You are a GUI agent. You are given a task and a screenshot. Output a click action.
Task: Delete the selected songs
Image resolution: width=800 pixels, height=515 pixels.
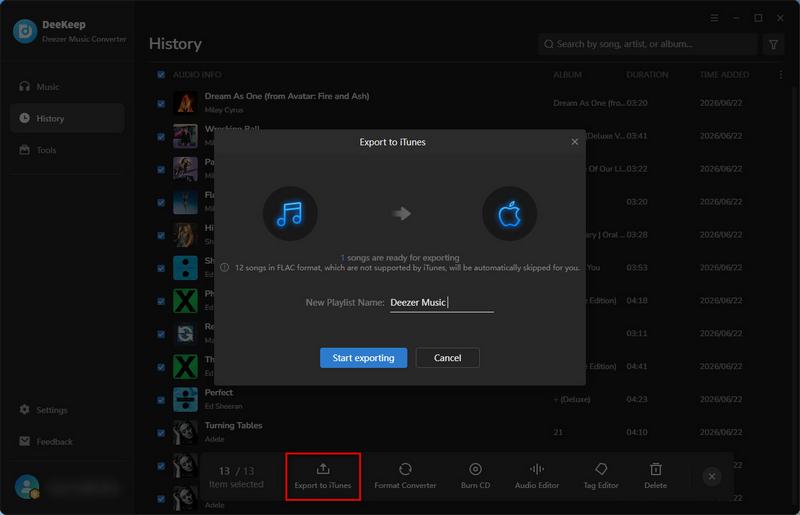click(x=656, y=476)
